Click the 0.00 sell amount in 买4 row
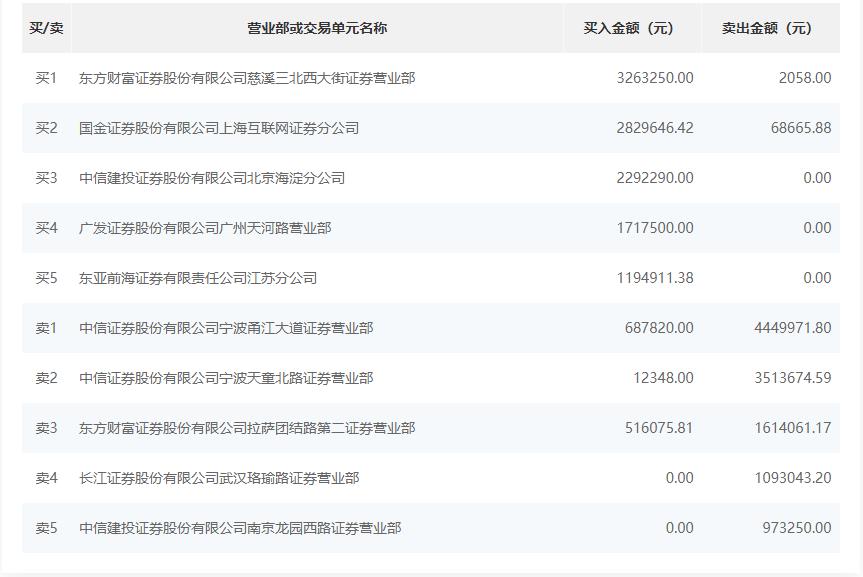This screenshot has width=863, height=577. [817, 228]
